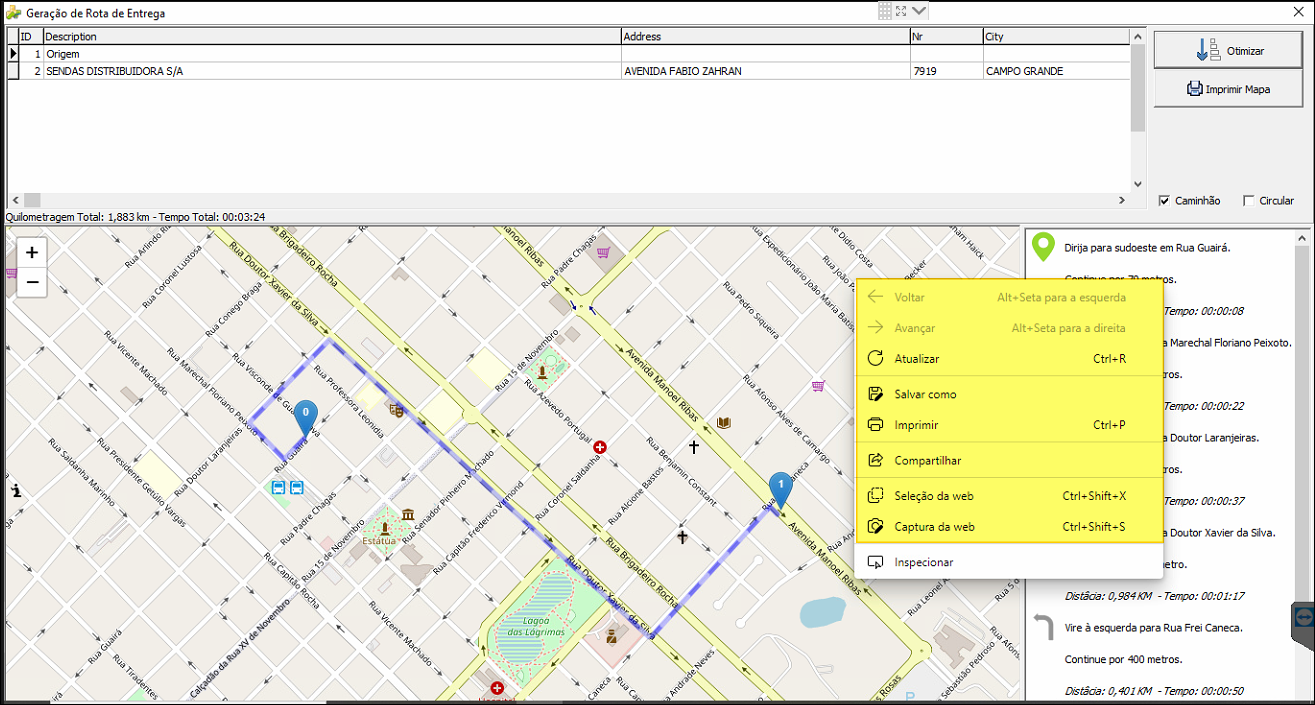Screen dimensions: 1315x705
Task: Click the directions panel scroll-up arrow
Action: [1302, 239]
